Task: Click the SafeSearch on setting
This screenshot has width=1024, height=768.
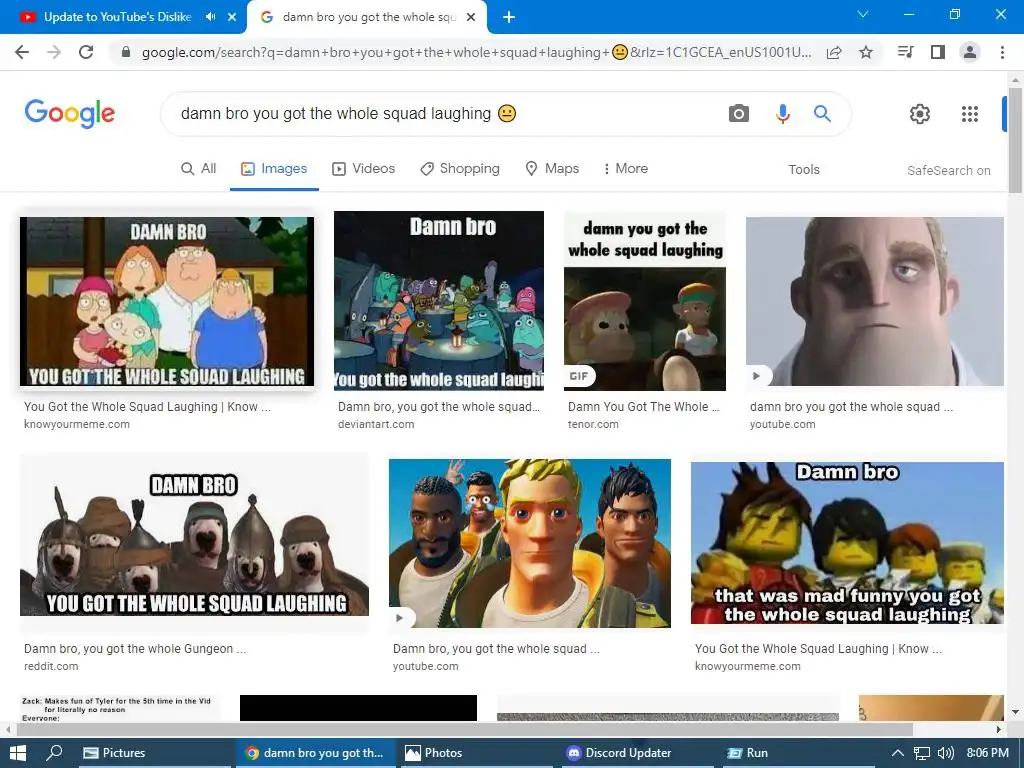Action: (948, 170)
